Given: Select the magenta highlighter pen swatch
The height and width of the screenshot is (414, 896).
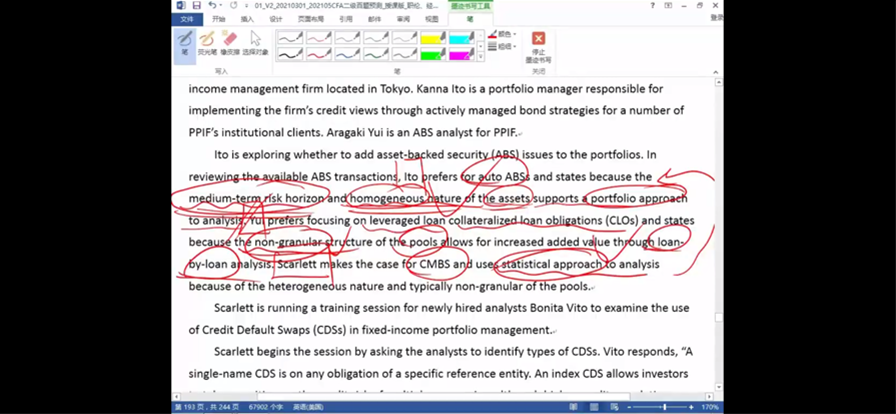Looking at the screenshot, I should click(462, 54).
